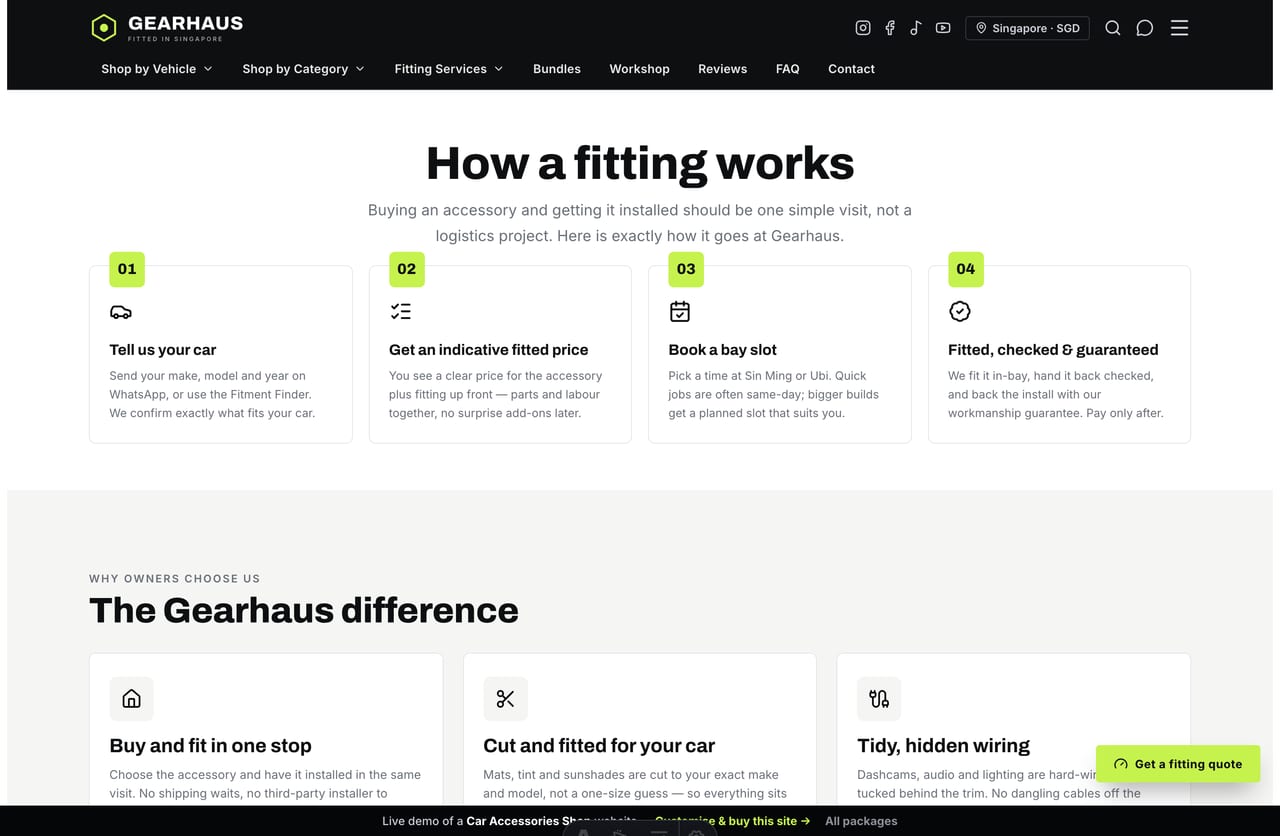Click the WHY OWNERS CHOOSE US label
The width and height of the screenshot is (1280, 836).
(174, 578)
